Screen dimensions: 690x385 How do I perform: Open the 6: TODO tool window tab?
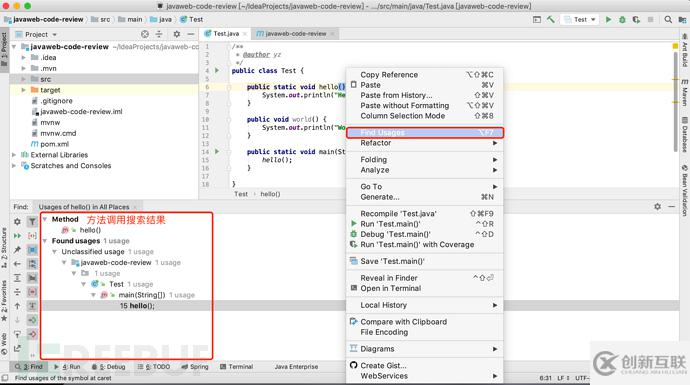click(154, 367)
